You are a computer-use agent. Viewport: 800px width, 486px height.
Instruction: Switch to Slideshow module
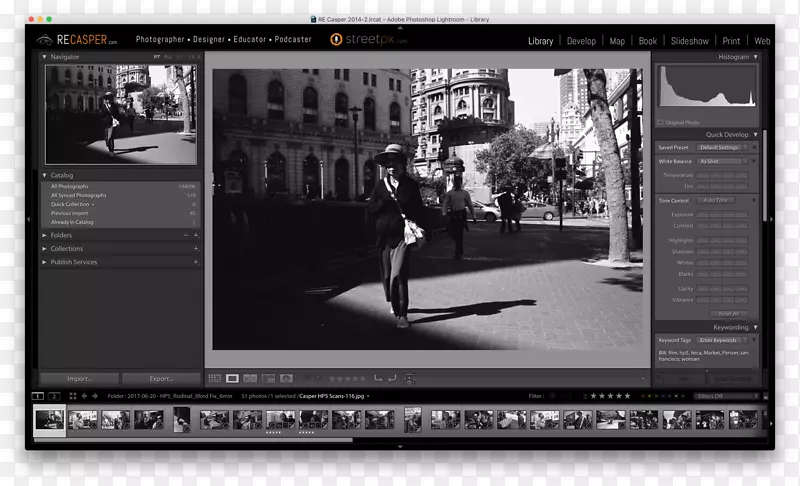coord(690,41)
